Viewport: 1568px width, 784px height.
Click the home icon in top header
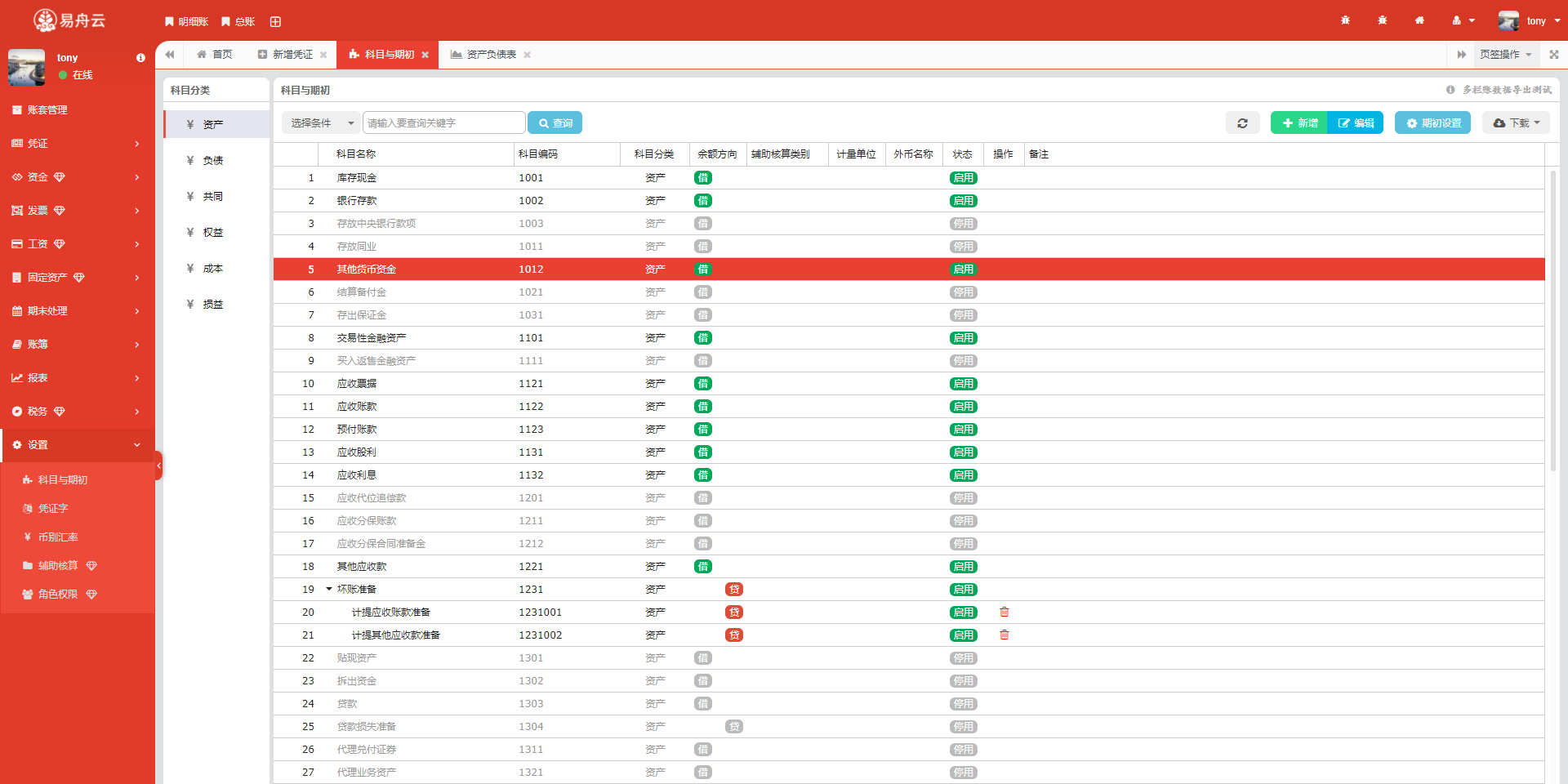tap(1419, 21)
